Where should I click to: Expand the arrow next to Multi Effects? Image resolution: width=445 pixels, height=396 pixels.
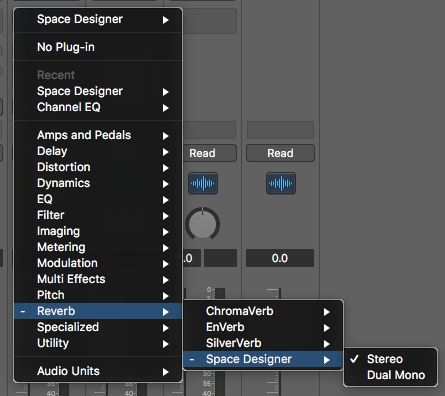166,280
